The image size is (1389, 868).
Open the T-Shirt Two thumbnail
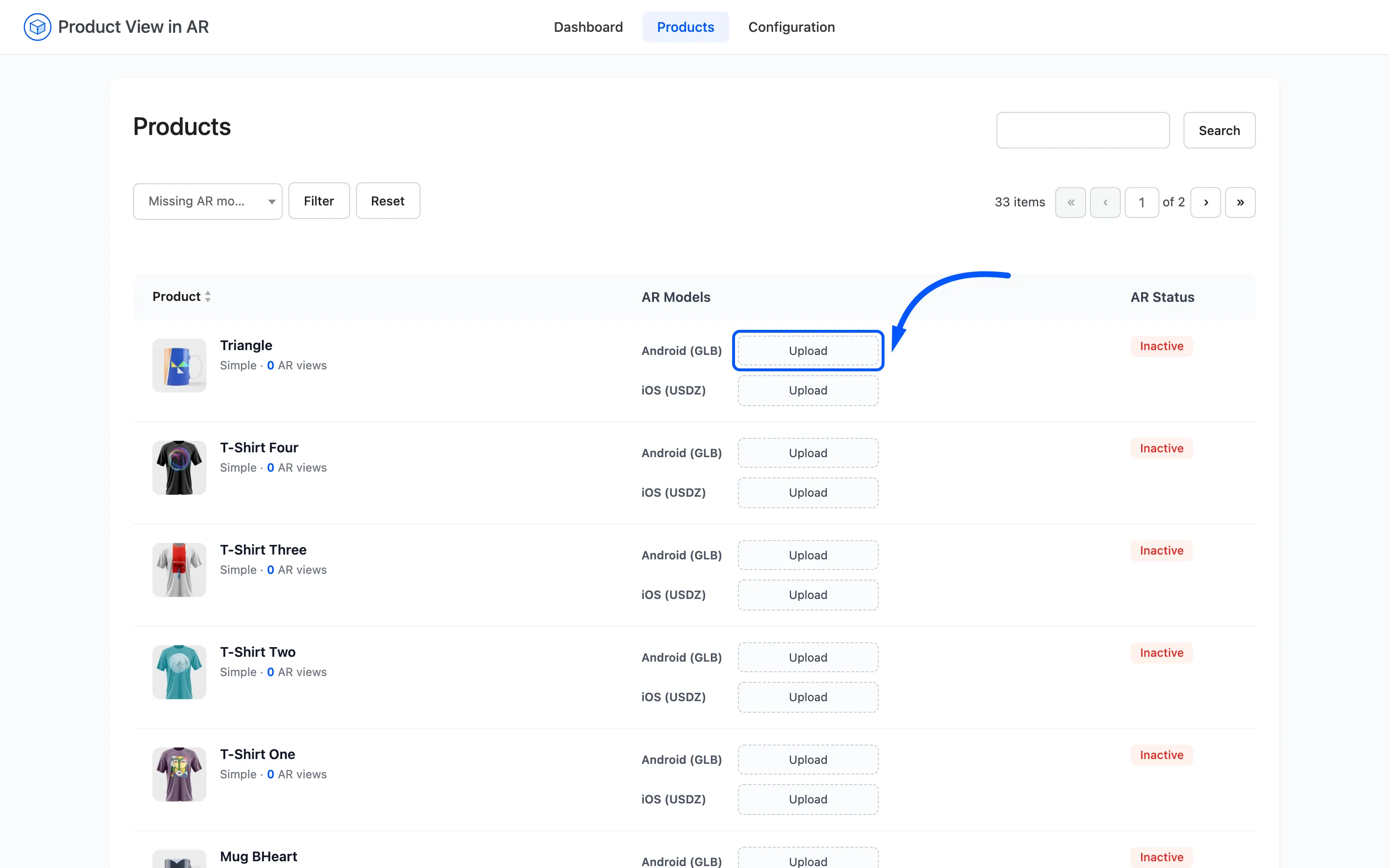[179, 672]
